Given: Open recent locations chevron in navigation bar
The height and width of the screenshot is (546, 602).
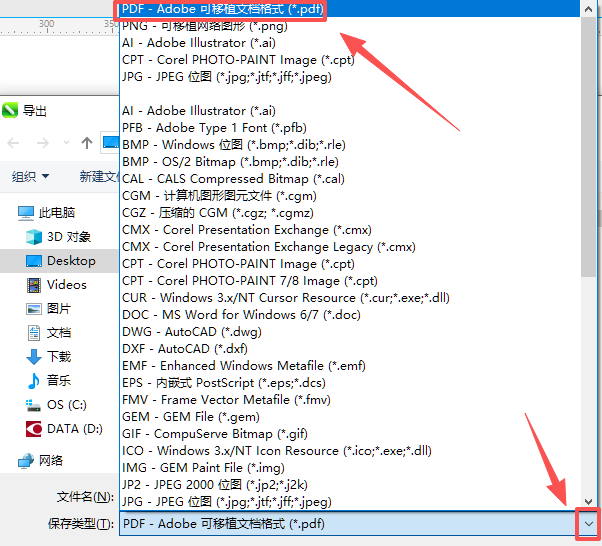Looking at the screenshot, I should 66,143.
